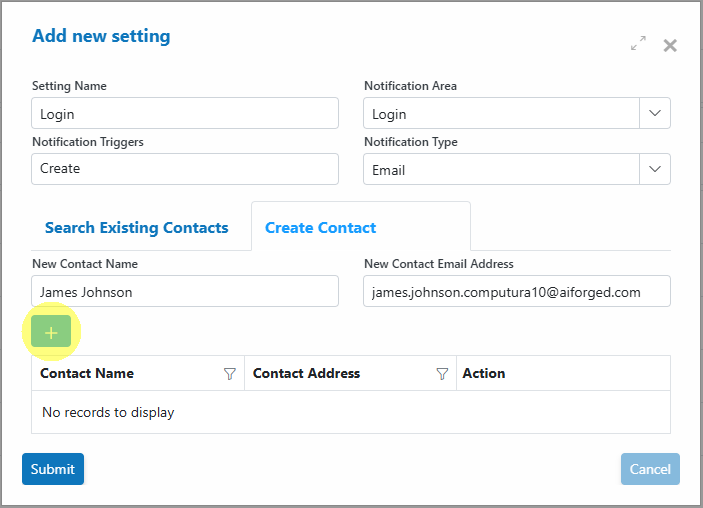Viewport: 703px width, 508px height.
Task: Submit the new setting
Action: [x=53, y=469]
